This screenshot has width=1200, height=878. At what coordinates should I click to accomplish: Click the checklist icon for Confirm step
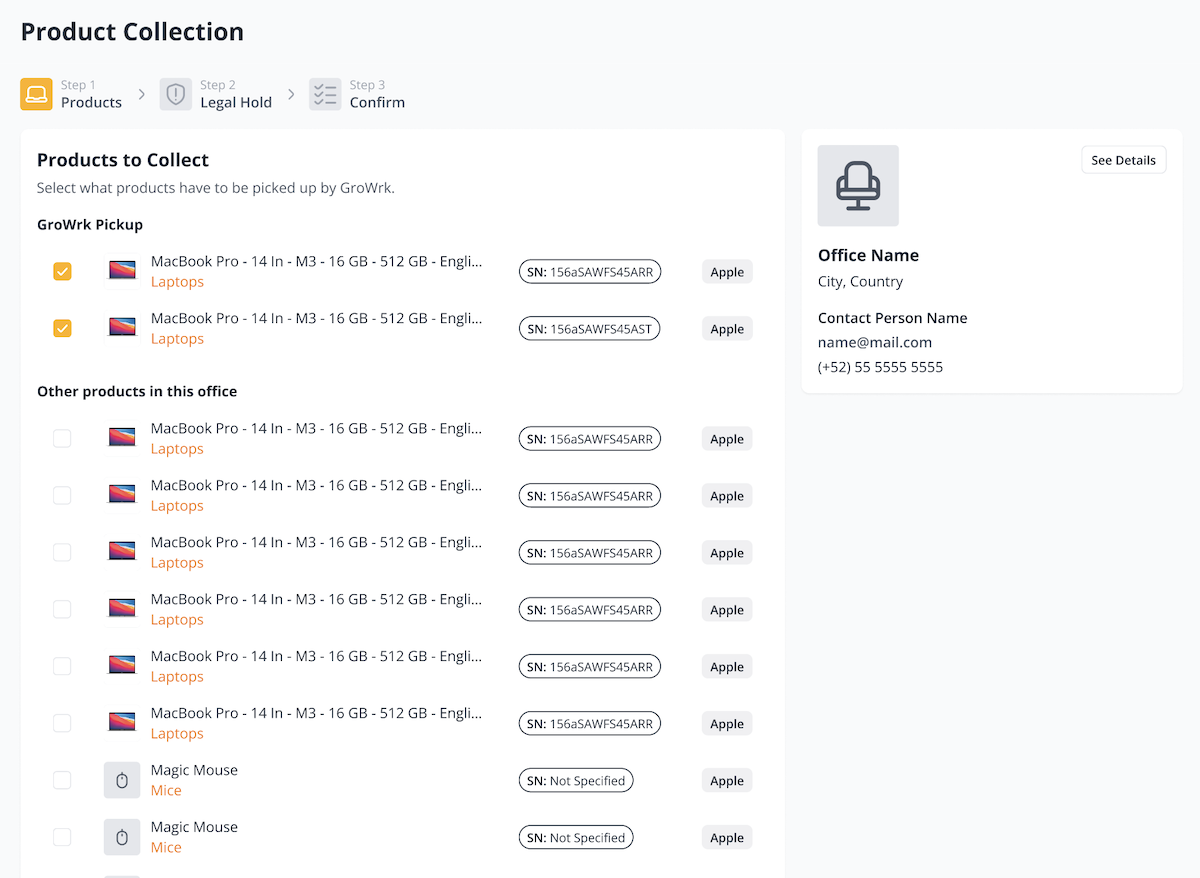(325, 94)
